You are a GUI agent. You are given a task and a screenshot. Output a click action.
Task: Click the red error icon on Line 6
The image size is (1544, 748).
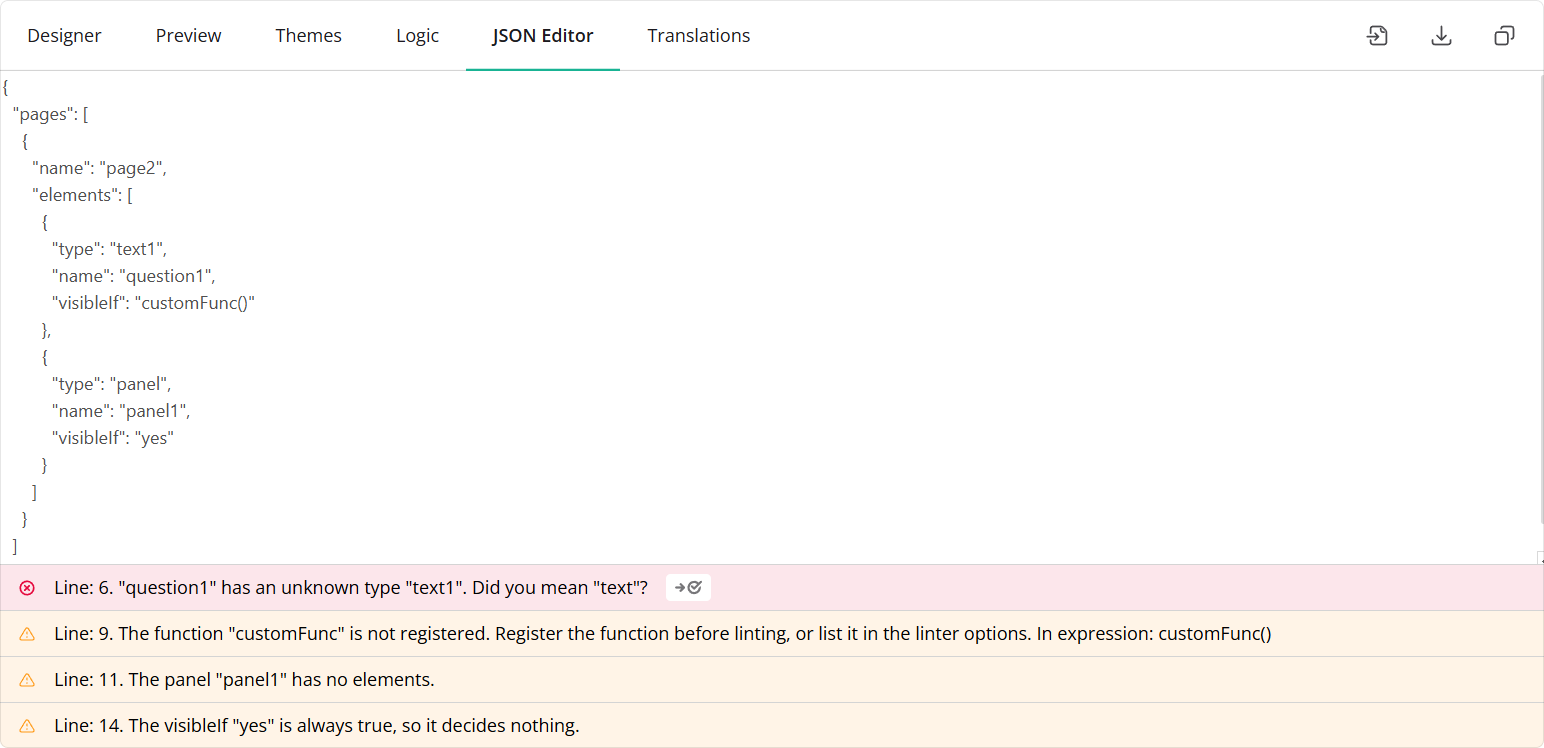coord(27,588)
